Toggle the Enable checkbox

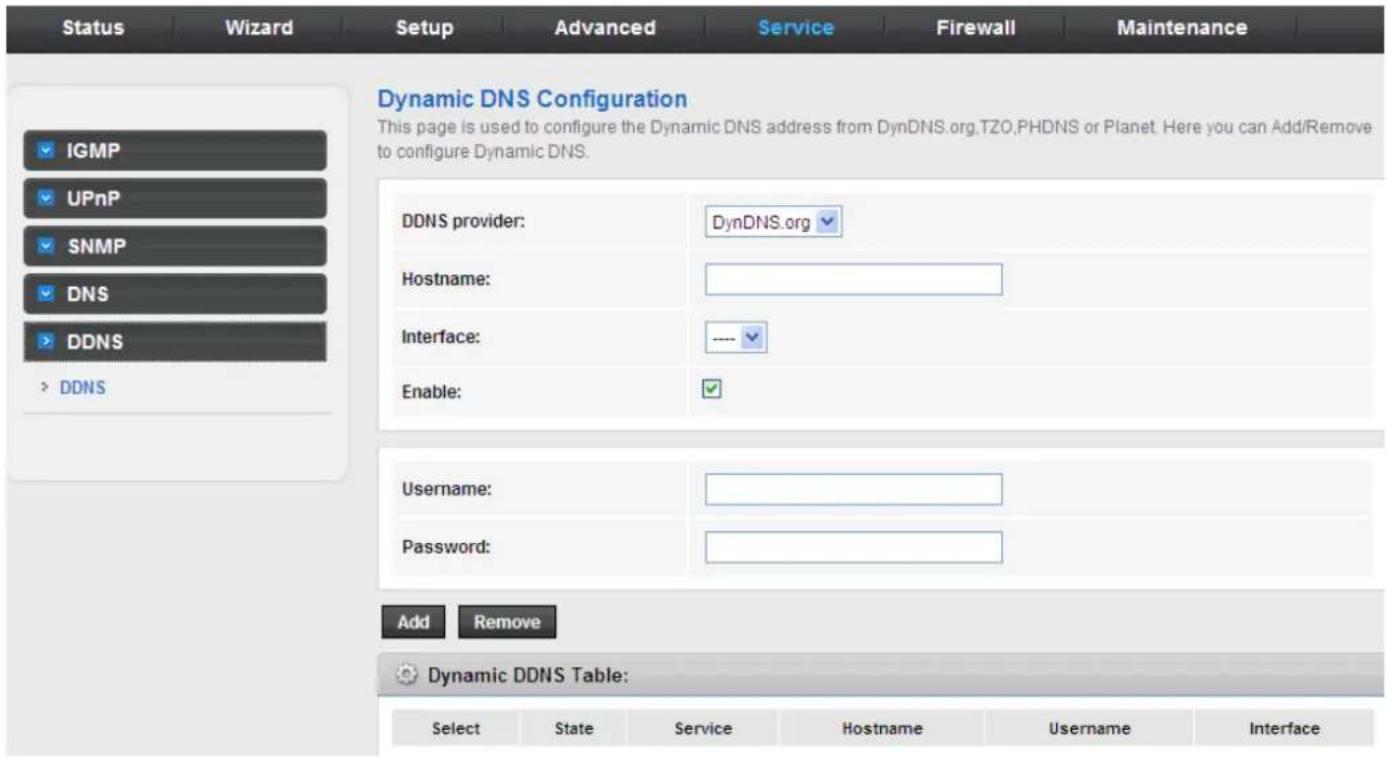[x=714, y=391]
